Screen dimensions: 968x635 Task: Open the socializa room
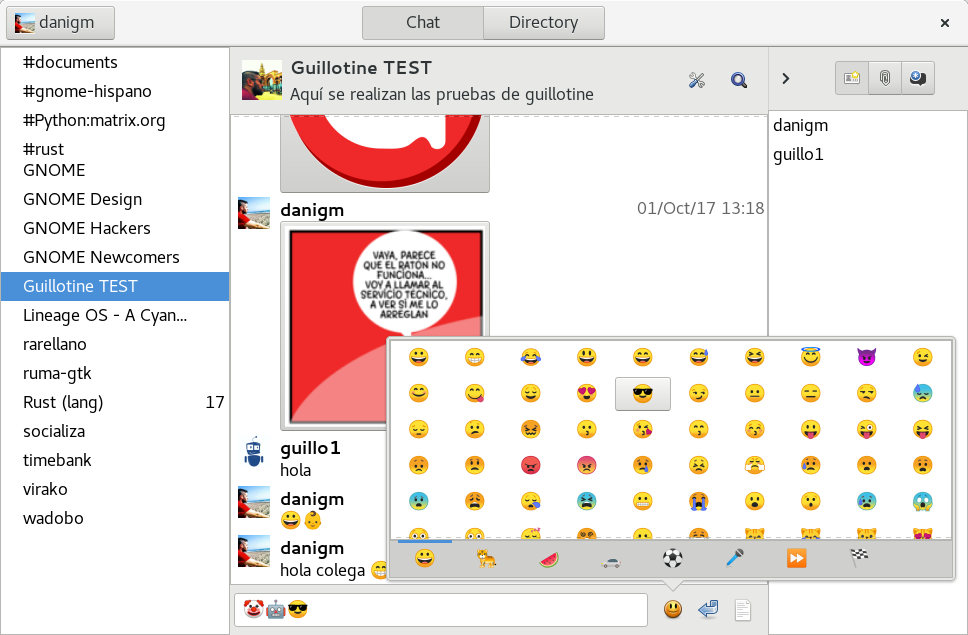point(115,431)
